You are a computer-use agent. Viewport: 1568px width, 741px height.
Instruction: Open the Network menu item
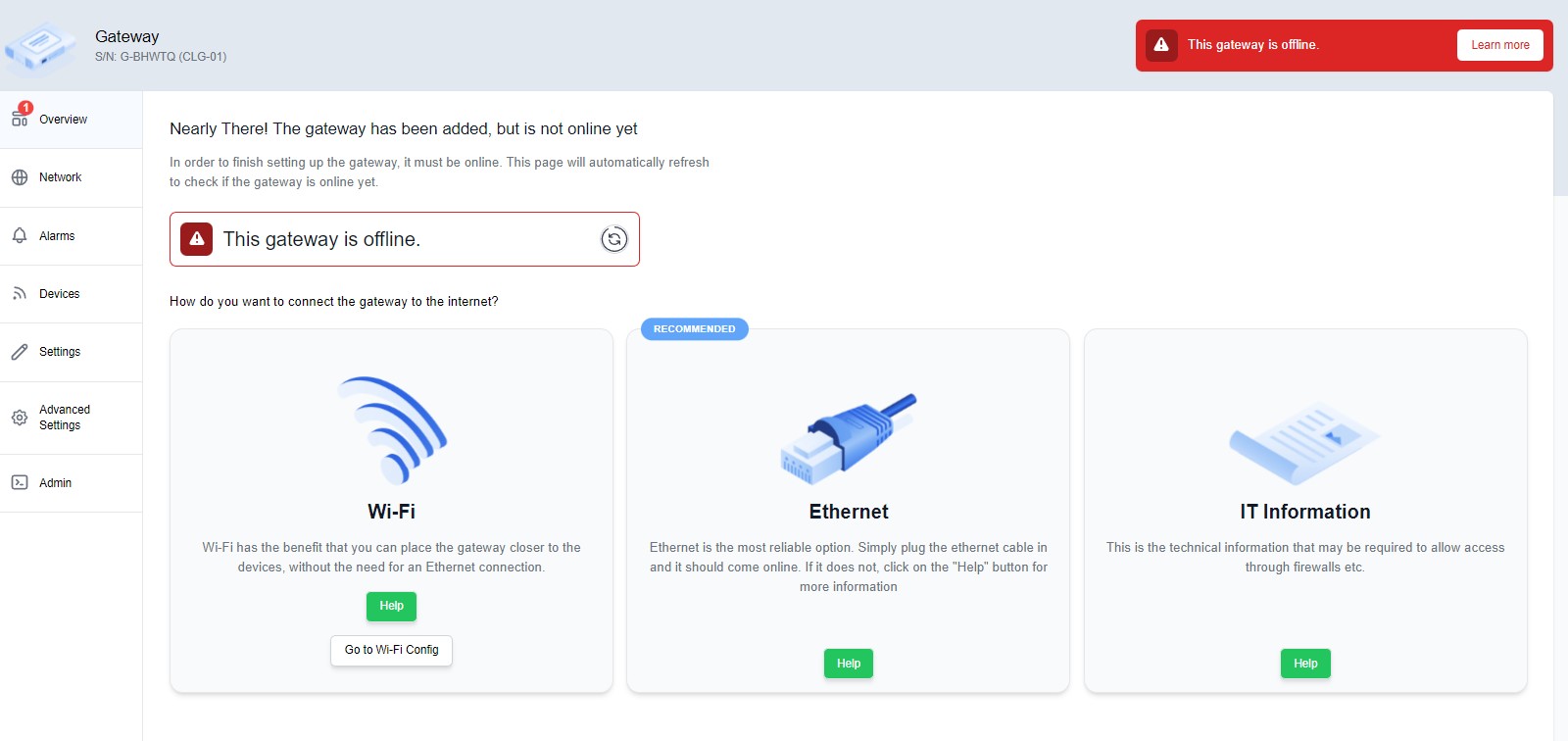[71, 177]
